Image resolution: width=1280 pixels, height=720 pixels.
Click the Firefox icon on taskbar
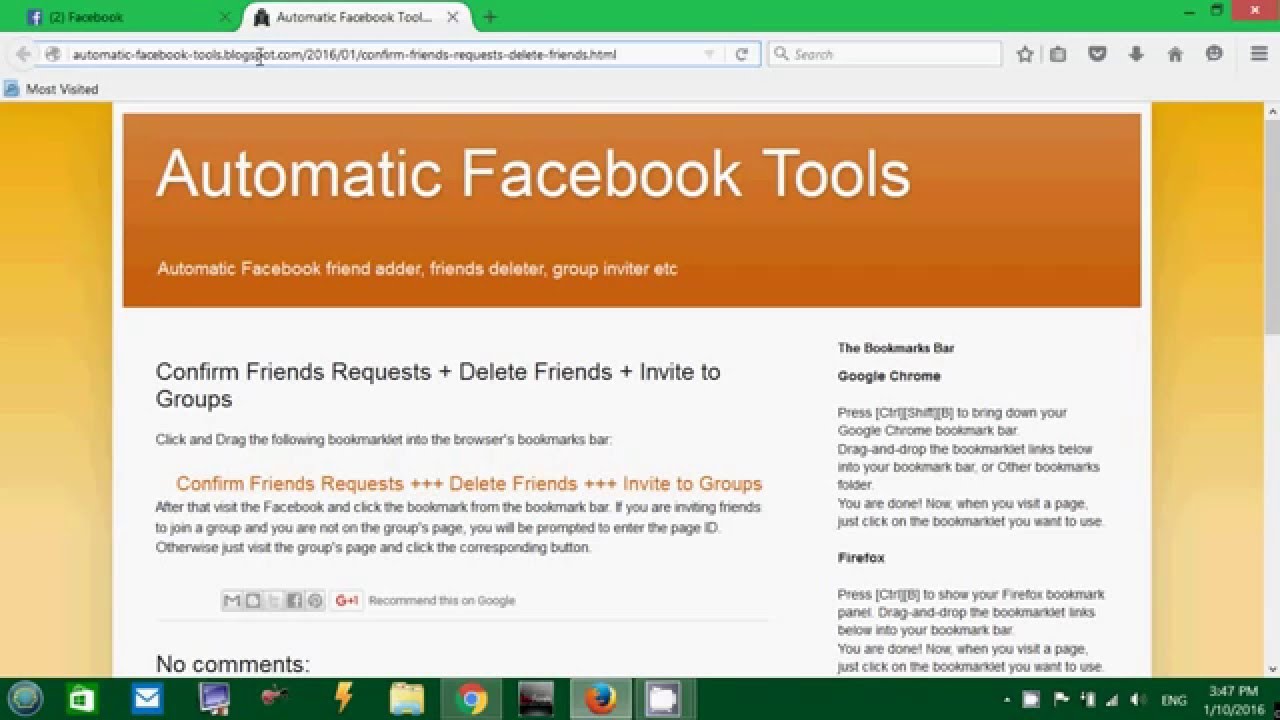[600, 699]
